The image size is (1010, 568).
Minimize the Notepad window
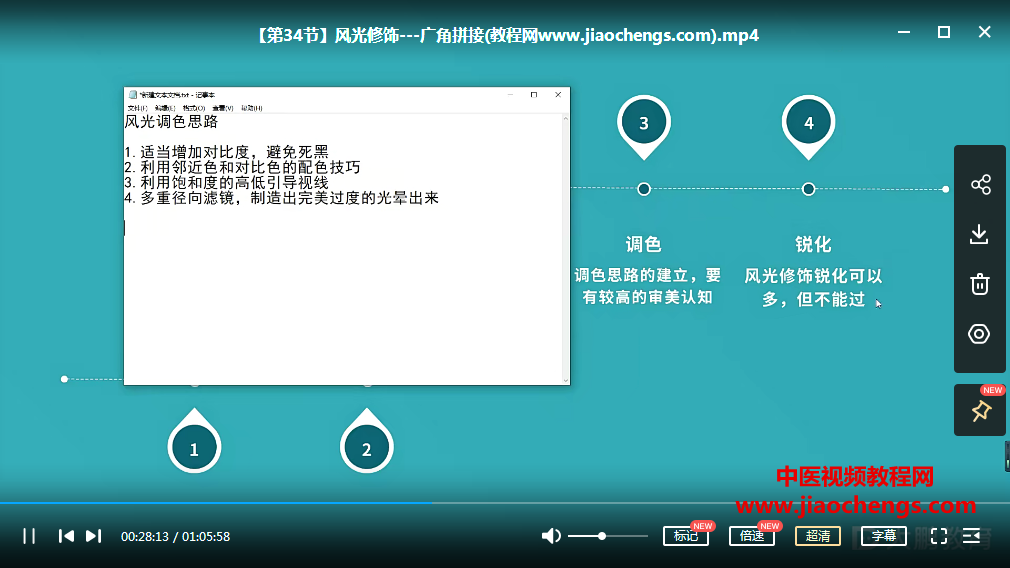pyautogui.click(x=510, y=95)
